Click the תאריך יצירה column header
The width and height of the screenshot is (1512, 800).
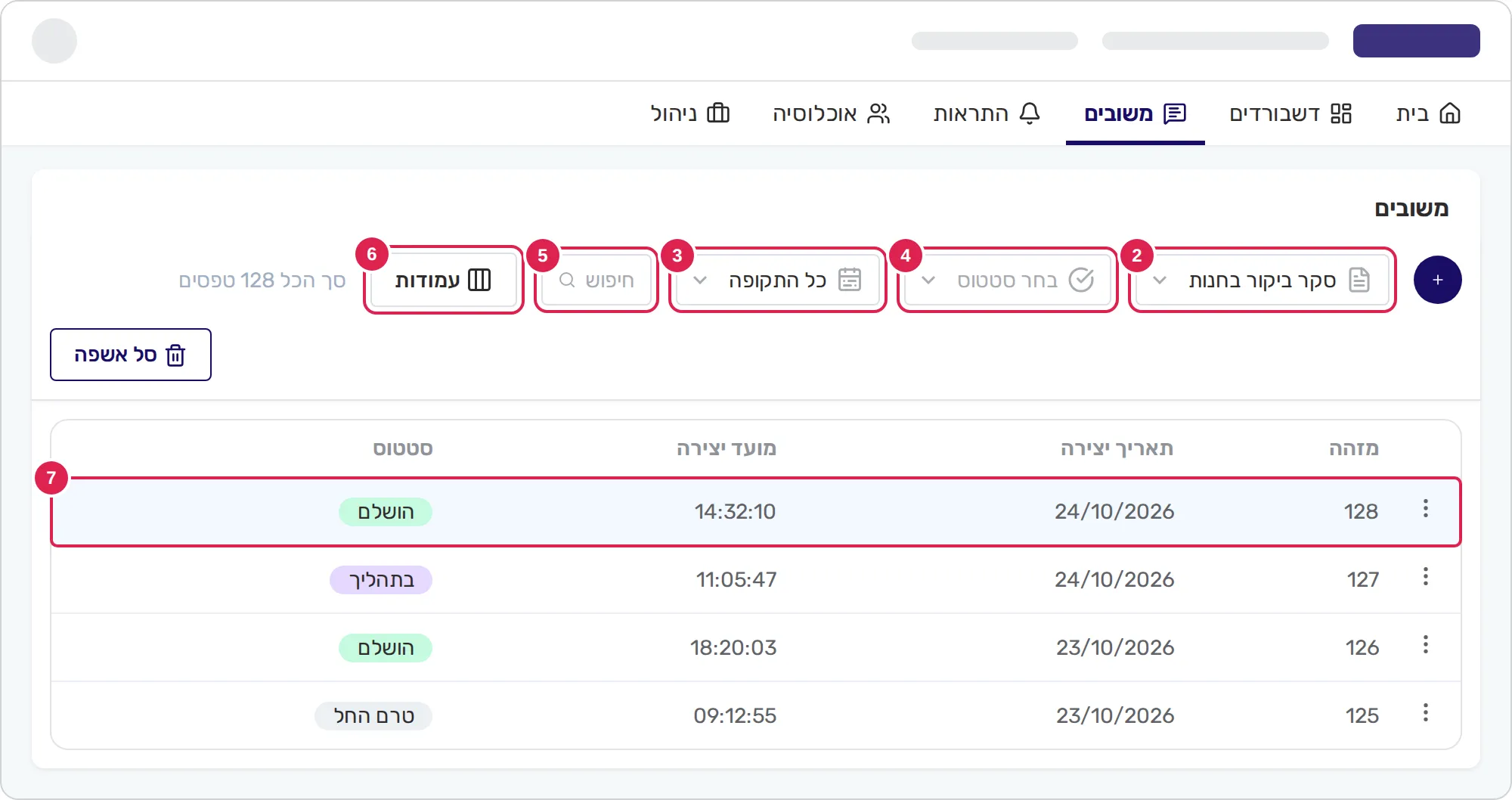click(x=1117, y=448)
